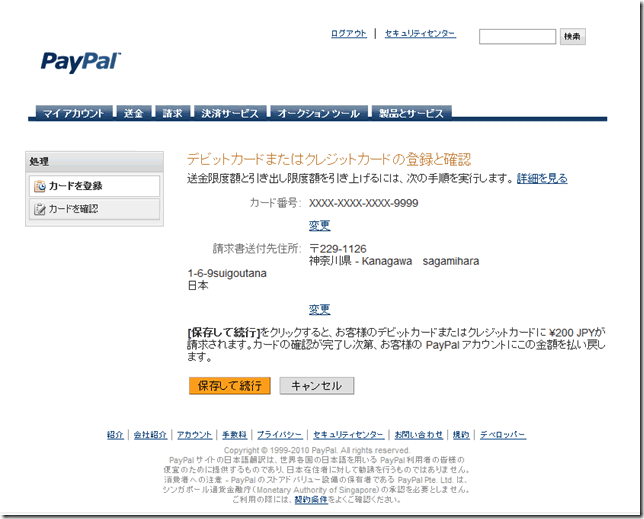Open the お問い合わせ footer link
Image resolution: width=644 pixels, height=519 pixels.
(419, 435)
